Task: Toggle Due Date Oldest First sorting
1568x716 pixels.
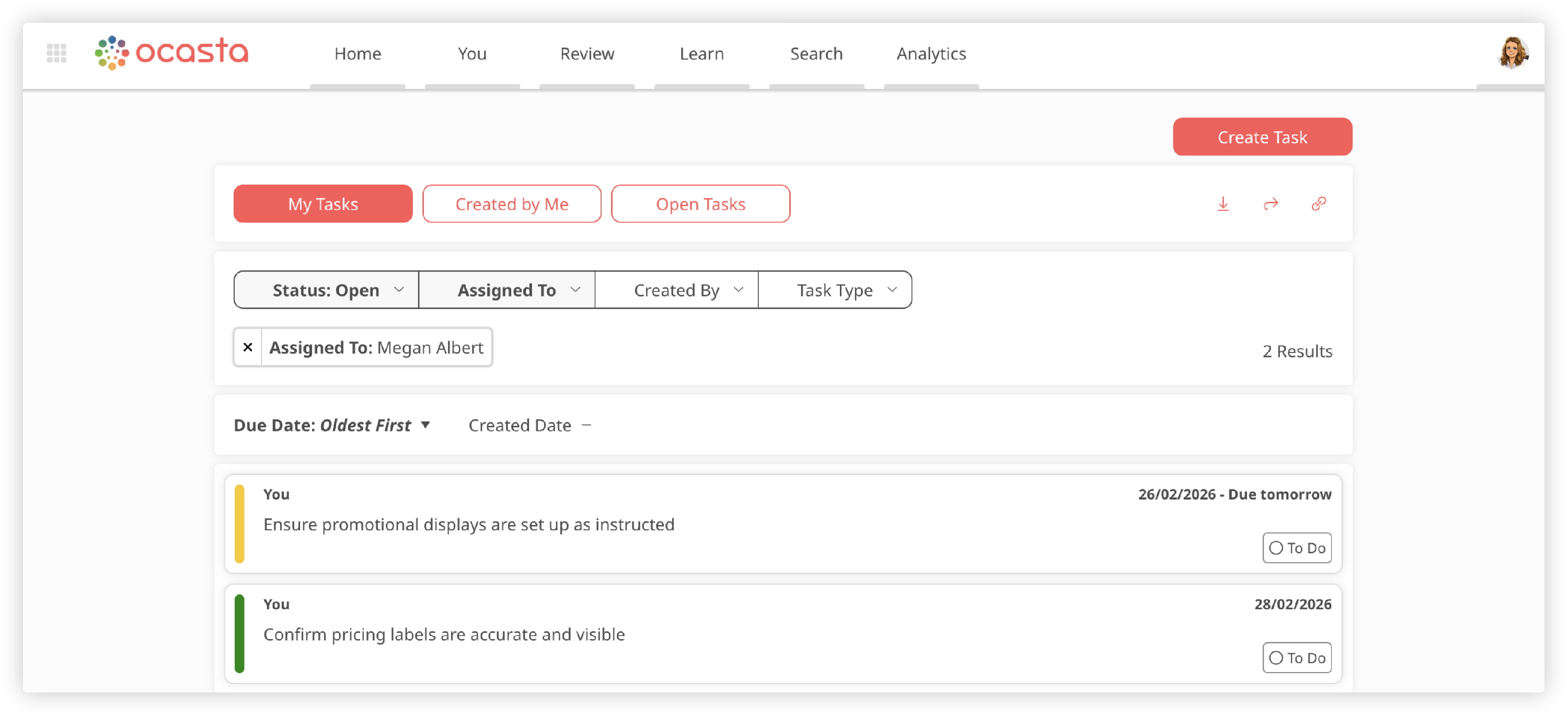Action: pyautogui.click(x=332, y=425)
